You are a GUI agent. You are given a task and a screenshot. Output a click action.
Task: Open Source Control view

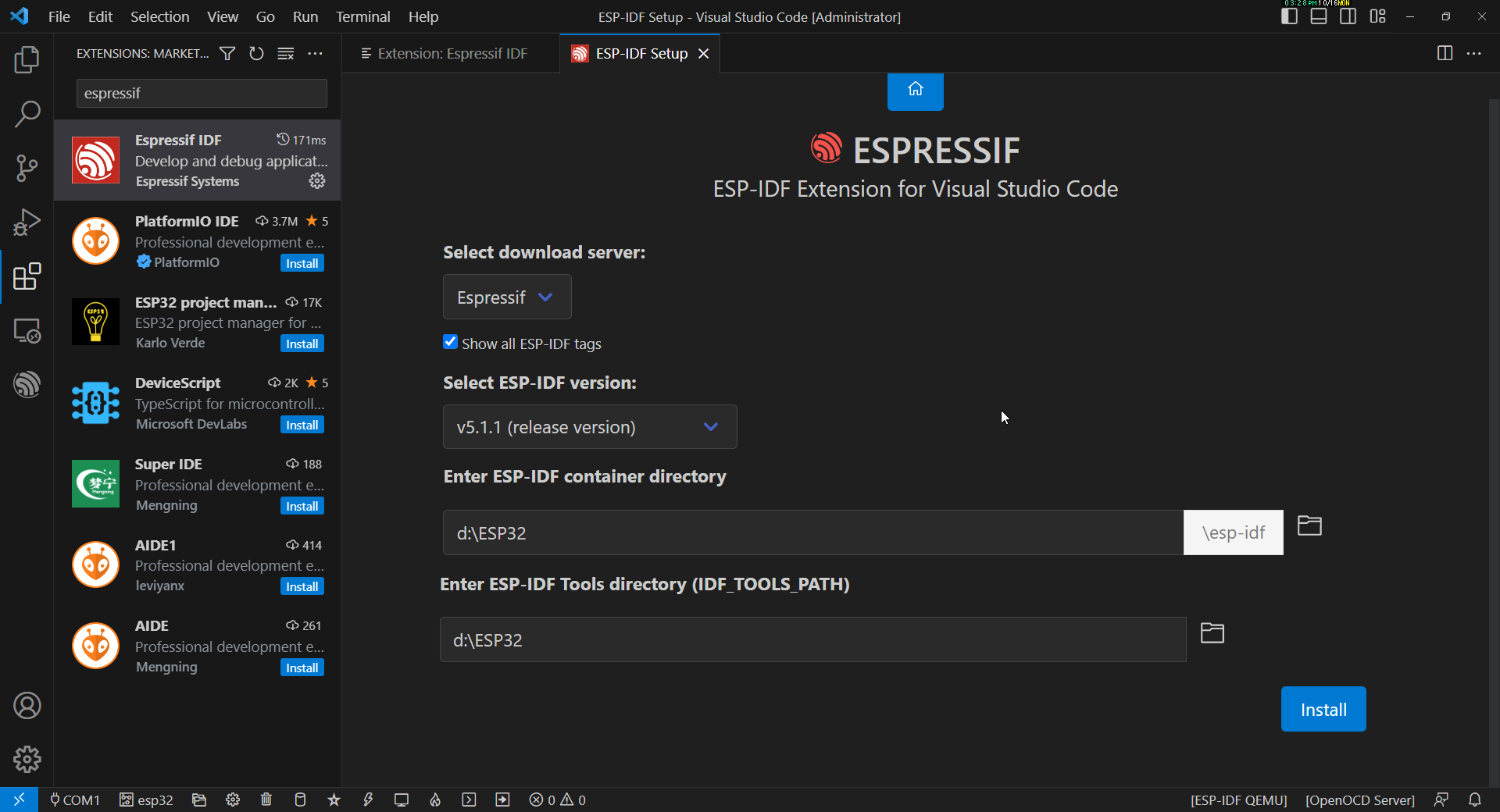point(27,168)
